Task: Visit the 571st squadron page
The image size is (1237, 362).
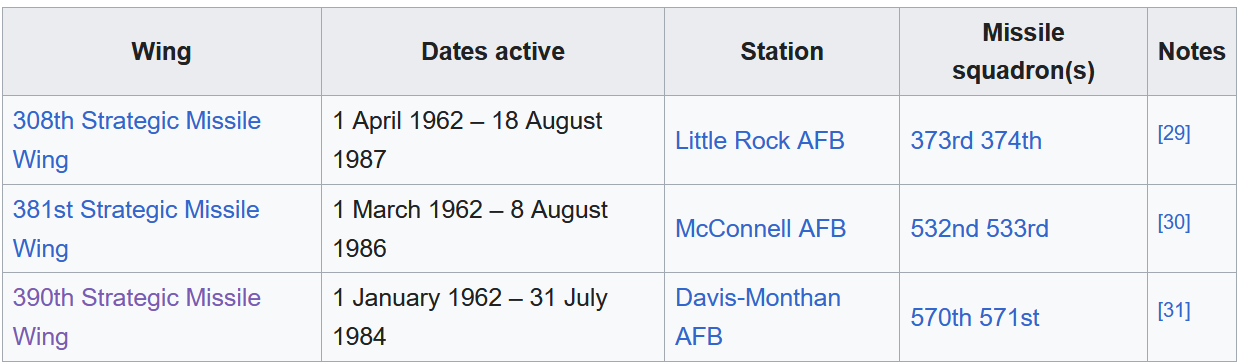Action: [x=1009, y=318]
